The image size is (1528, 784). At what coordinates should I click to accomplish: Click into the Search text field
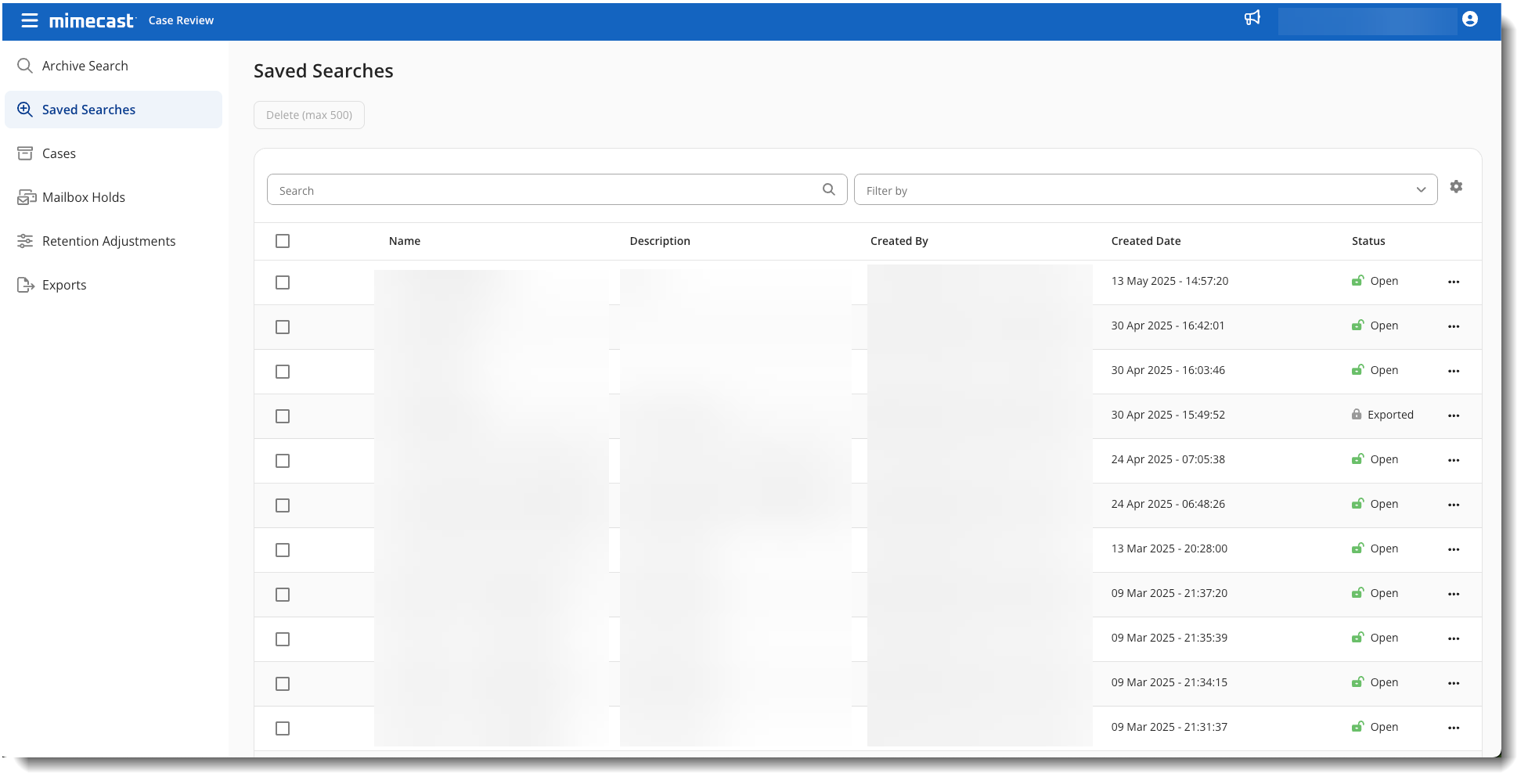(x=544, y=190)
